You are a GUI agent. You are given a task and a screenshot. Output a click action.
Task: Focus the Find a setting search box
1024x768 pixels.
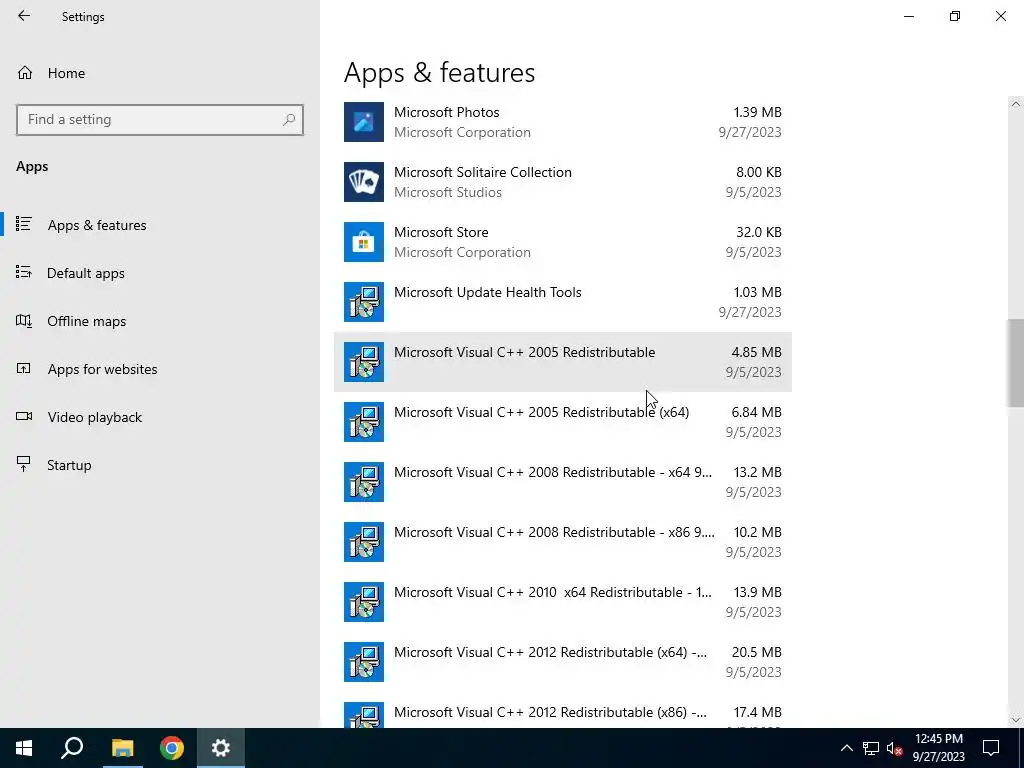click(x=160, y=120)
